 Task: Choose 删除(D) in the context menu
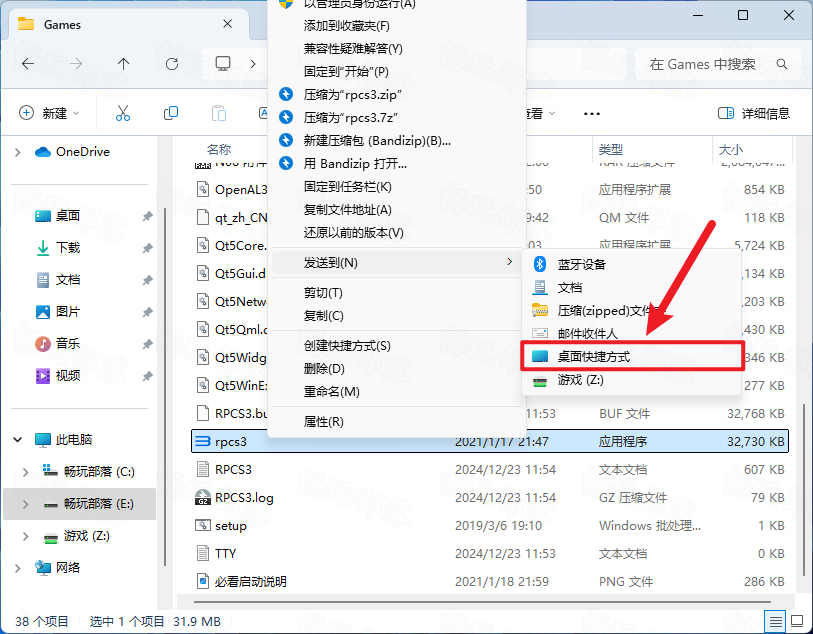pyautogui.click(x=397, y=369)
